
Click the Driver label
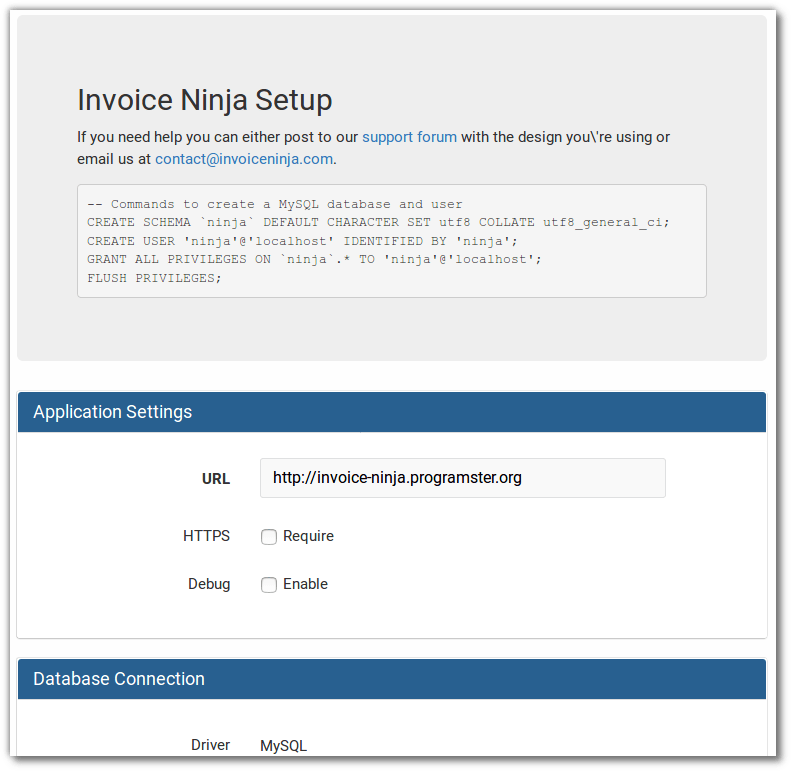click(211, 745)
